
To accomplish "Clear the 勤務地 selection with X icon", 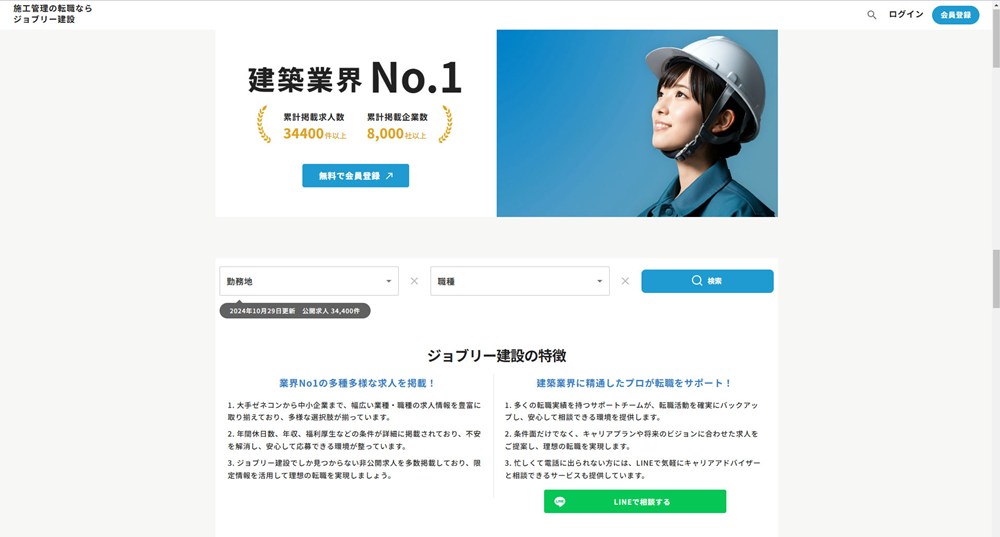I will pyautogui.click(x=414, y=281).
